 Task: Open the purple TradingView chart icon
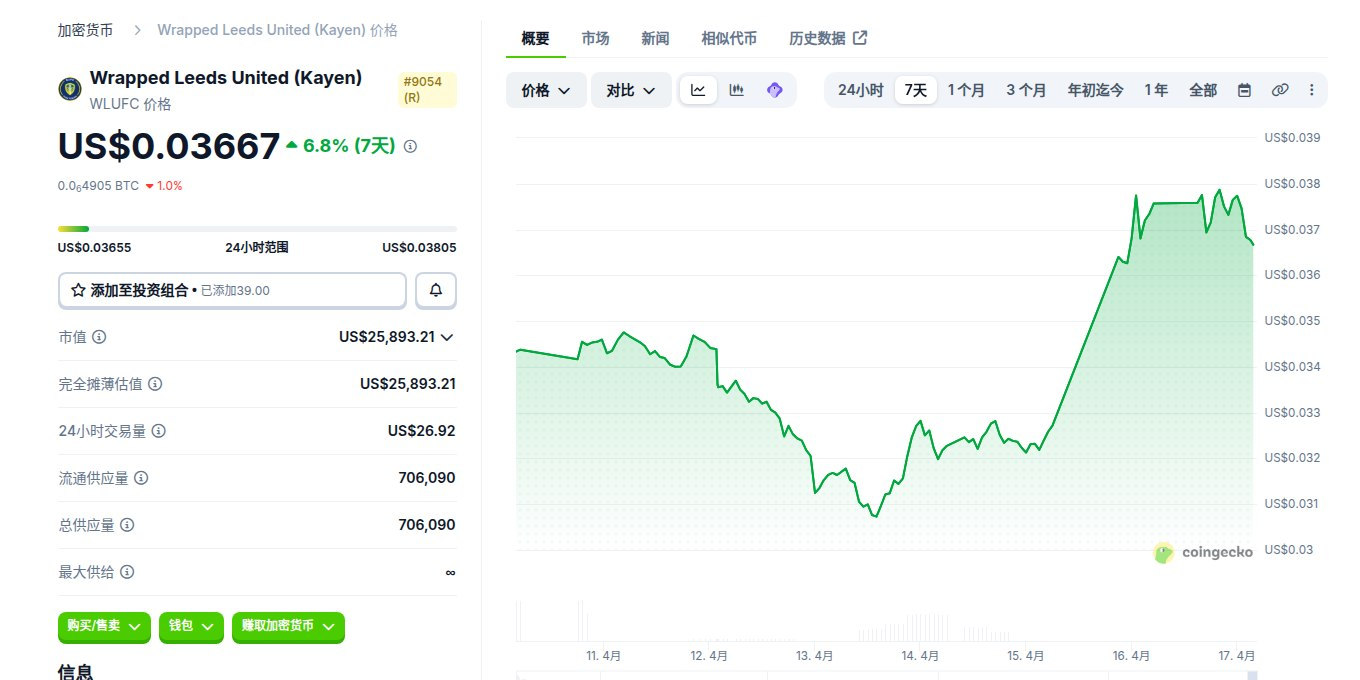[774, 90]
